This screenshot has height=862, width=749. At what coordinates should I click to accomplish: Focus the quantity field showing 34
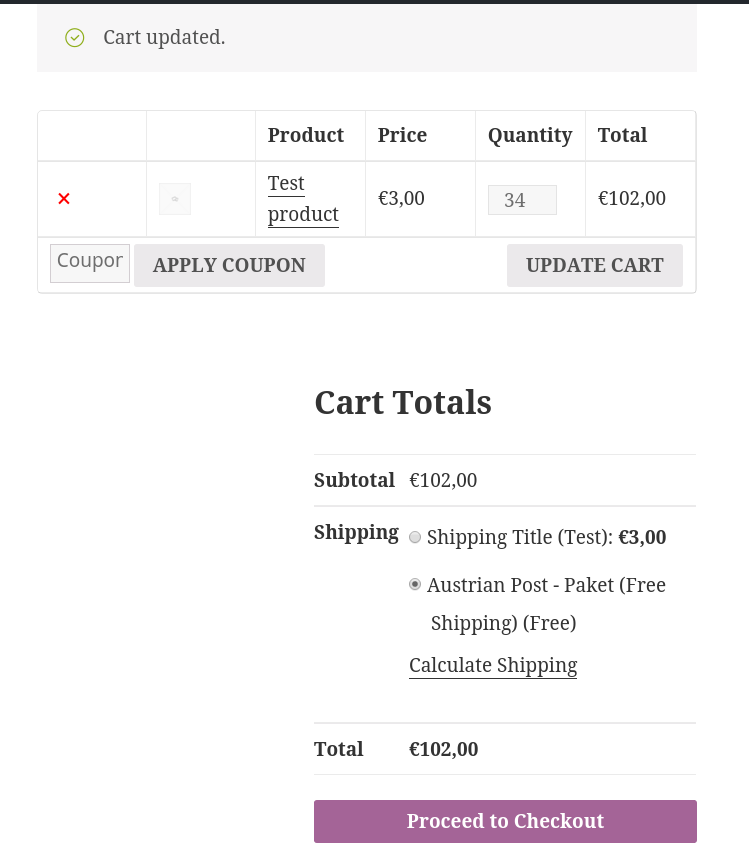click(x=521, y=200)
